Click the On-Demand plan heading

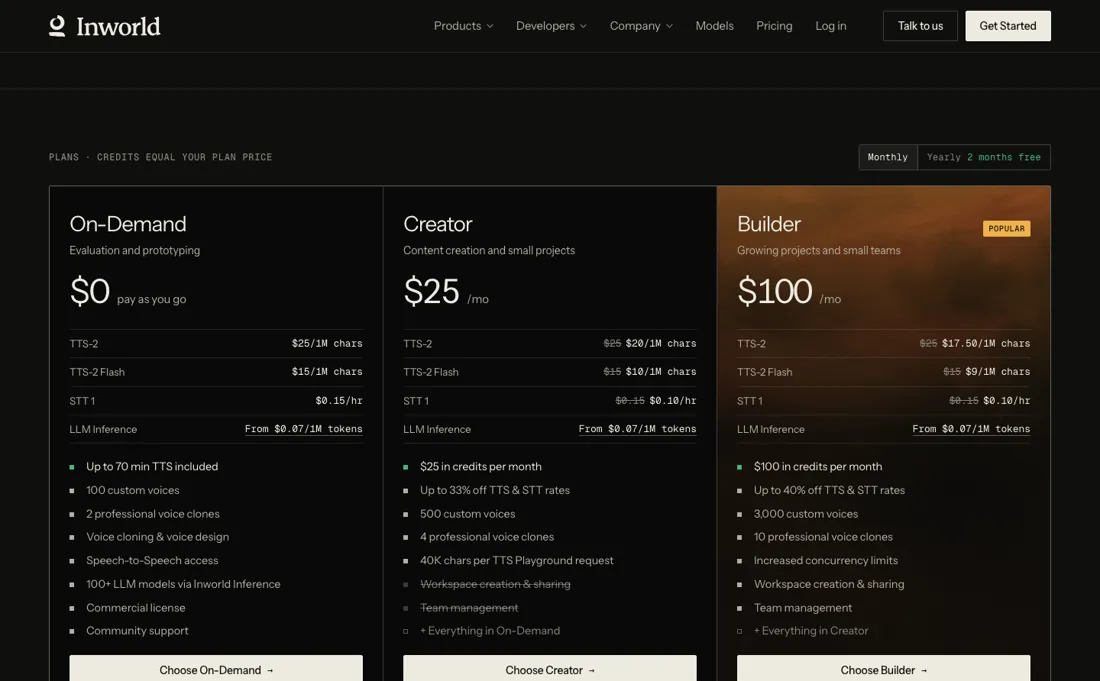click(x=128, y=224)
